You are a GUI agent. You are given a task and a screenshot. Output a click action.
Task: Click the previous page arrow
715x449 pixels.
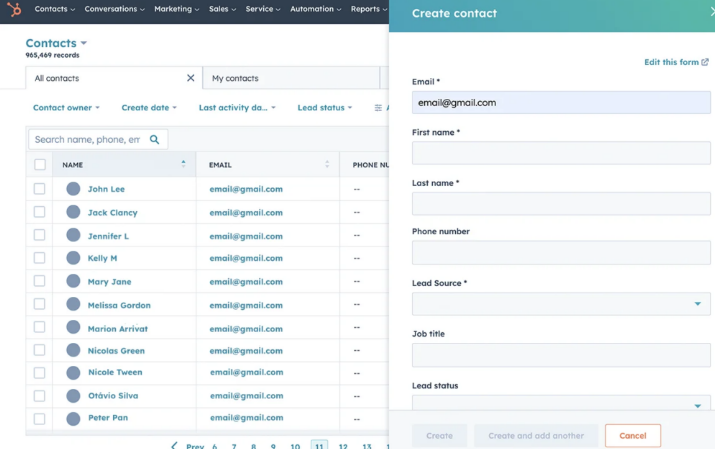(174, 445)
